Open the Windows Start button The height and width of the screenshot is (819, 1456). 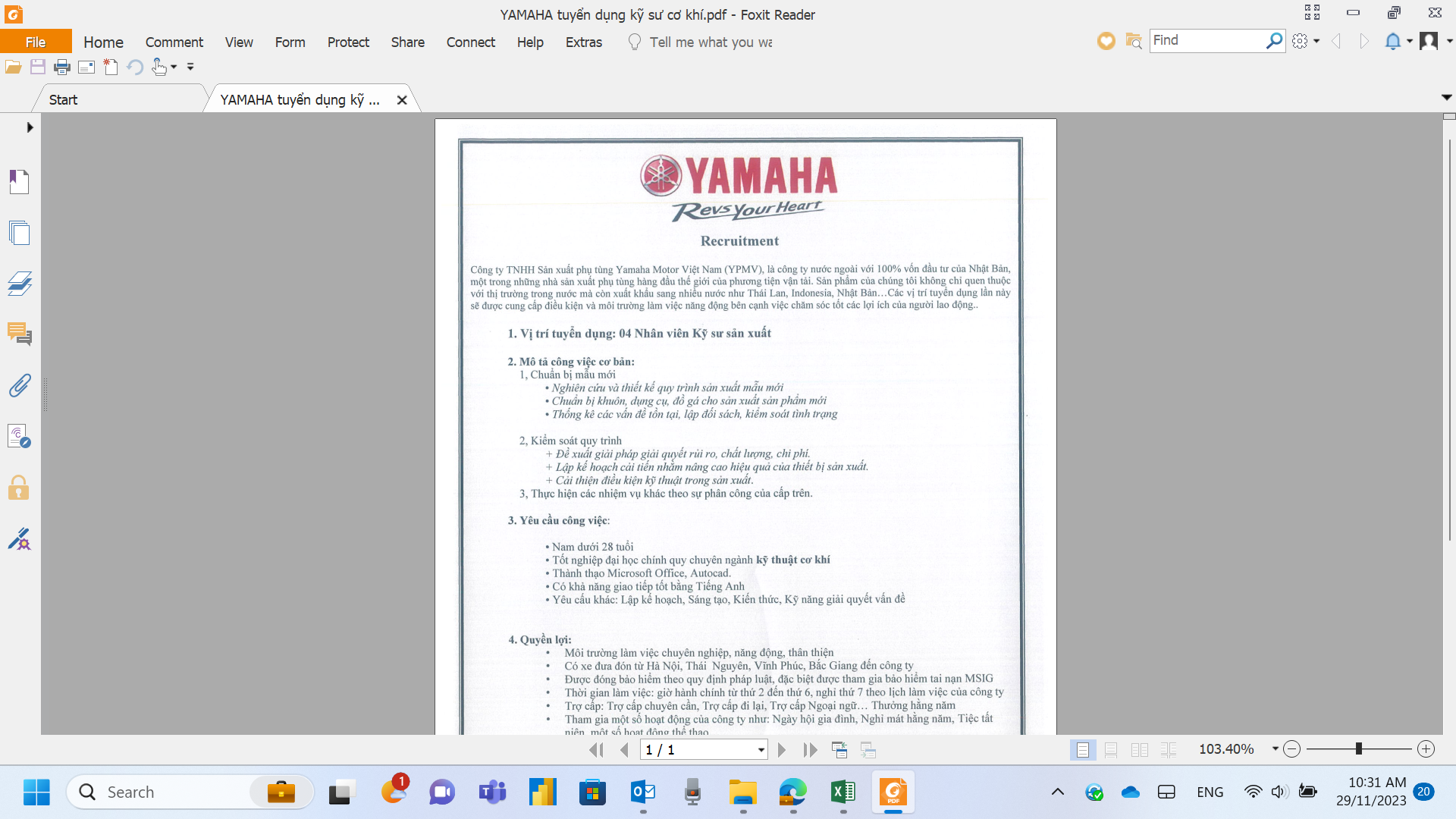coord(36,792)
